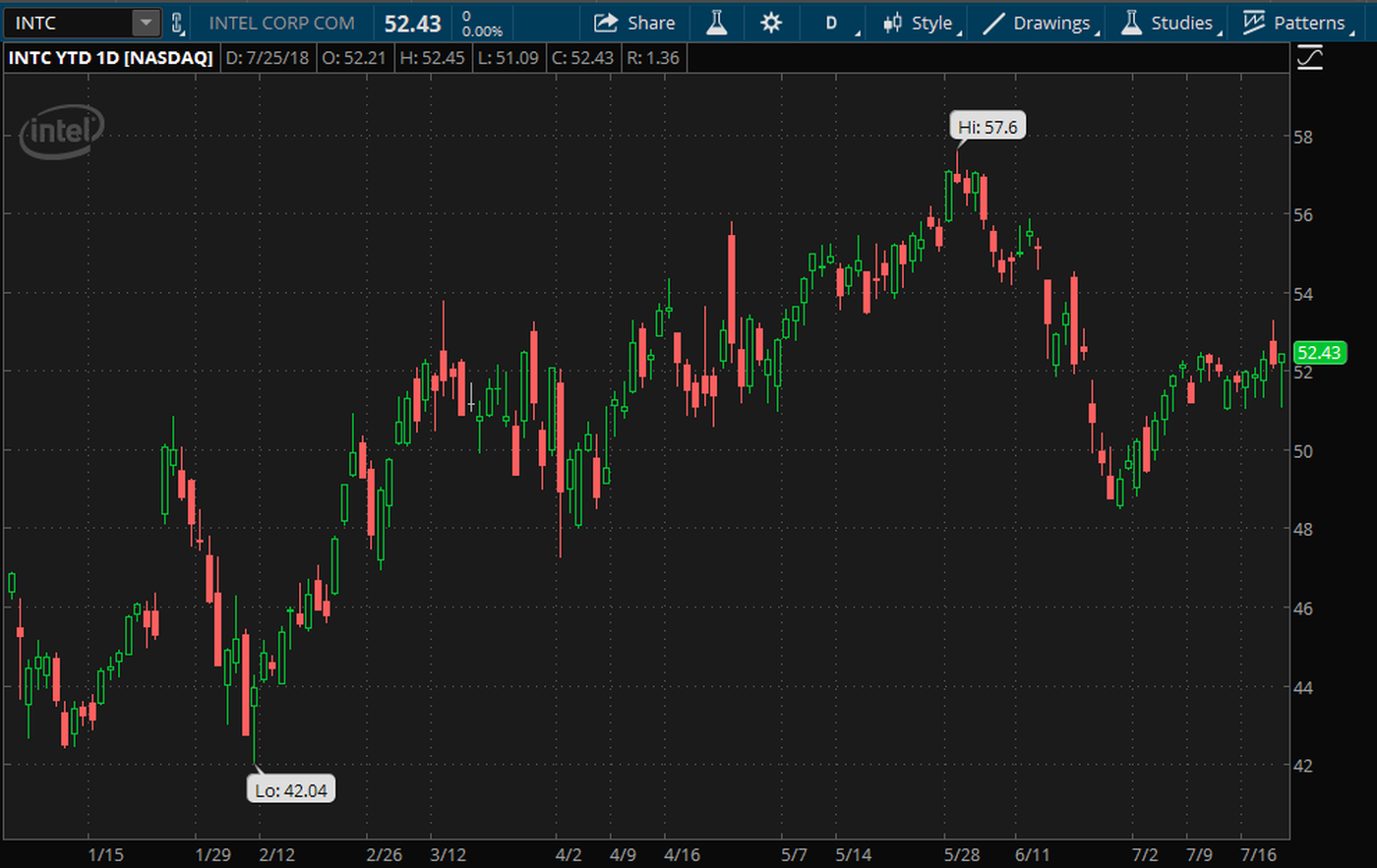Open the Style menu
Viewport: 1377px width, 868px height.
click(x=922, y=23)
